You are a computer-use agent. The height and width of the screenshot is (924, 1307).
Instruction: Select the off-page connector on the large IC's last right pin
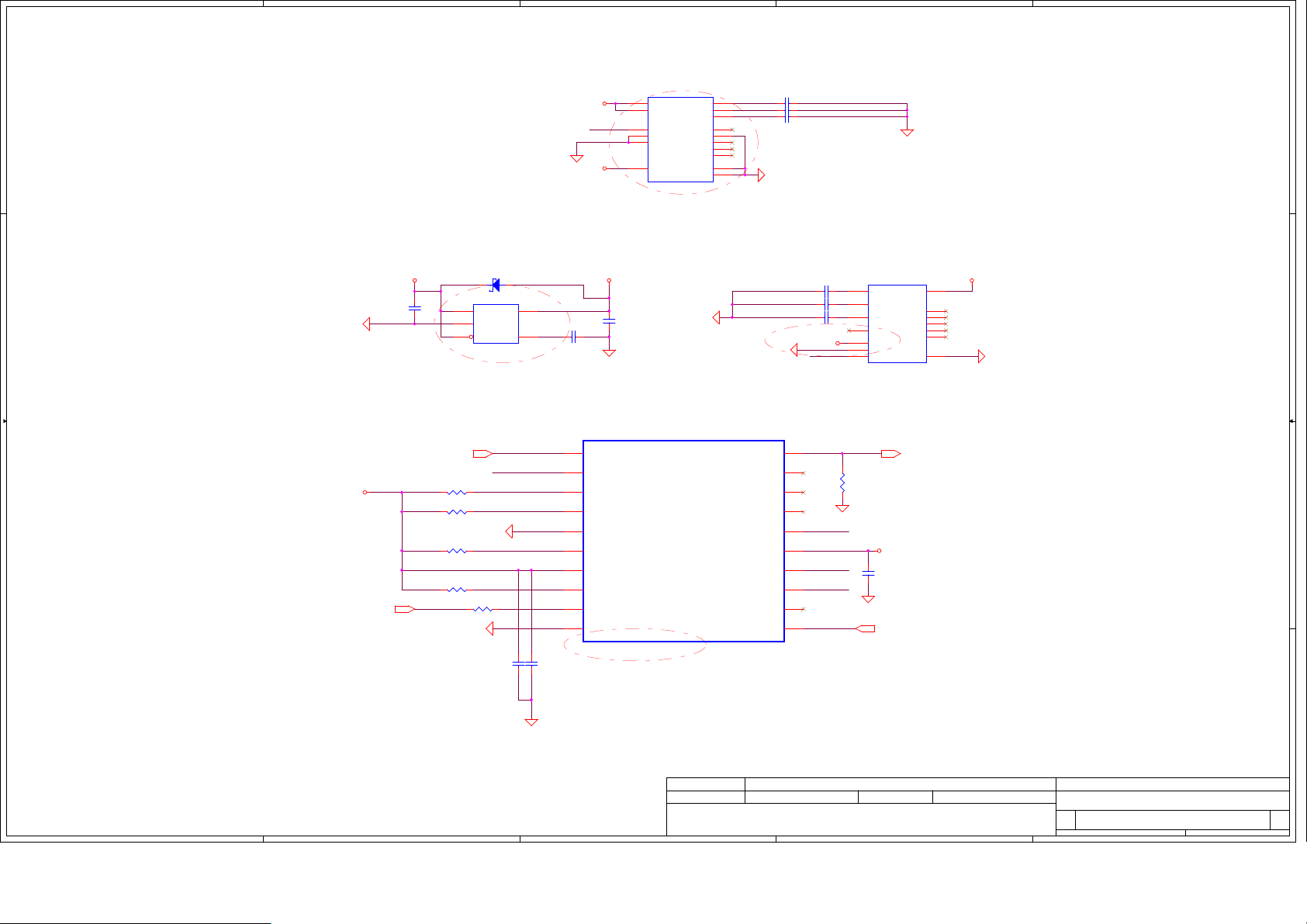coord(865,628)
